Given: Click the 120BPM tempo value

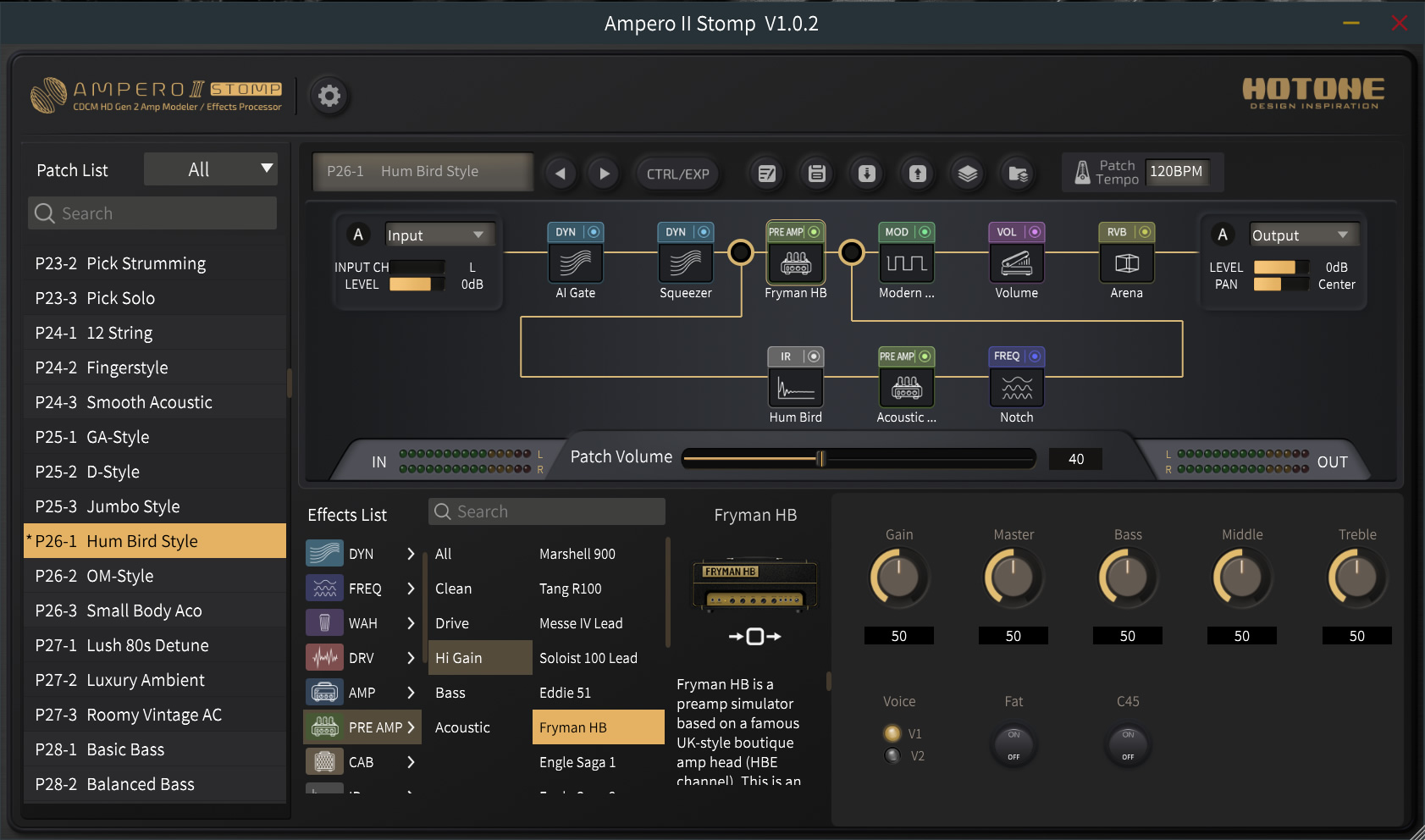Looking at the screenshot, I should click(1176, 171).
